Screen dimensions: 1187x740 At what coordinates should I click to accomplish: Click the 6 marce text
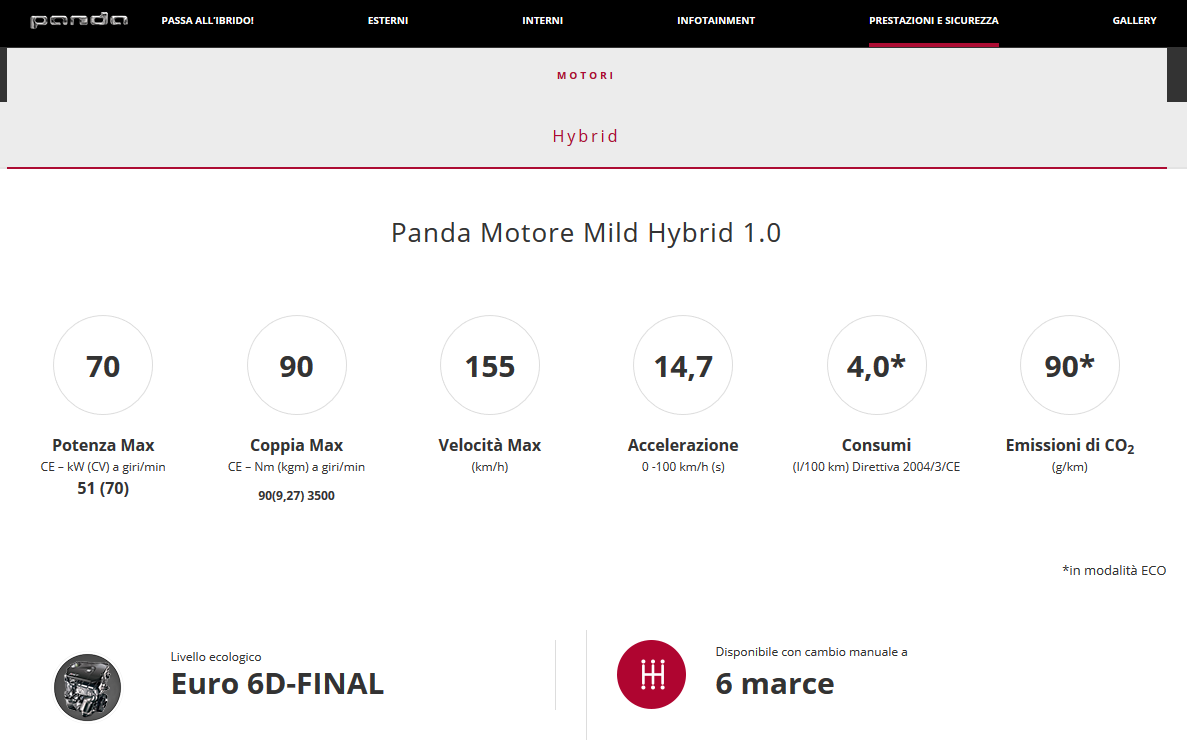[774, 684]
